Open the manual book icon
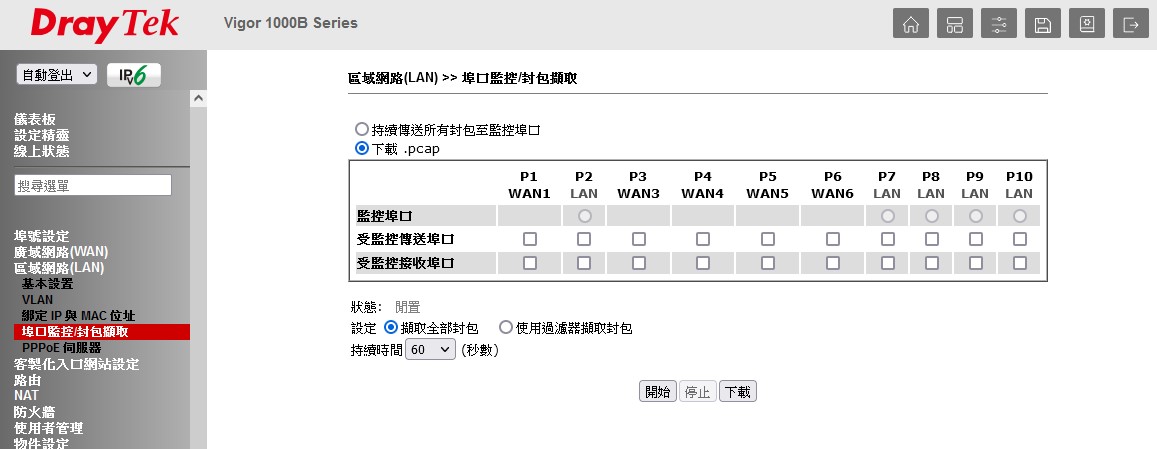 [1086, 25]
